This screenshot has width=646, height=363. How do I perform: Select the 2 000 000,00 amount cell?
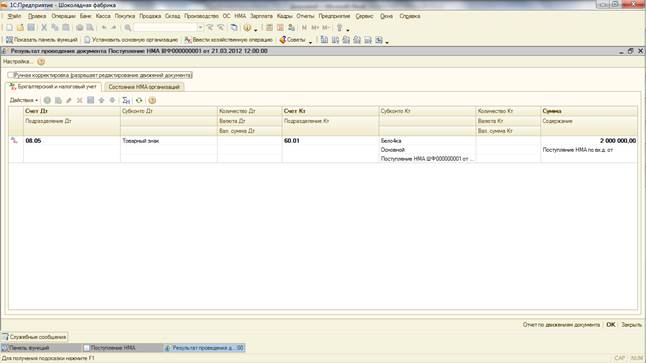coord(589,141)
